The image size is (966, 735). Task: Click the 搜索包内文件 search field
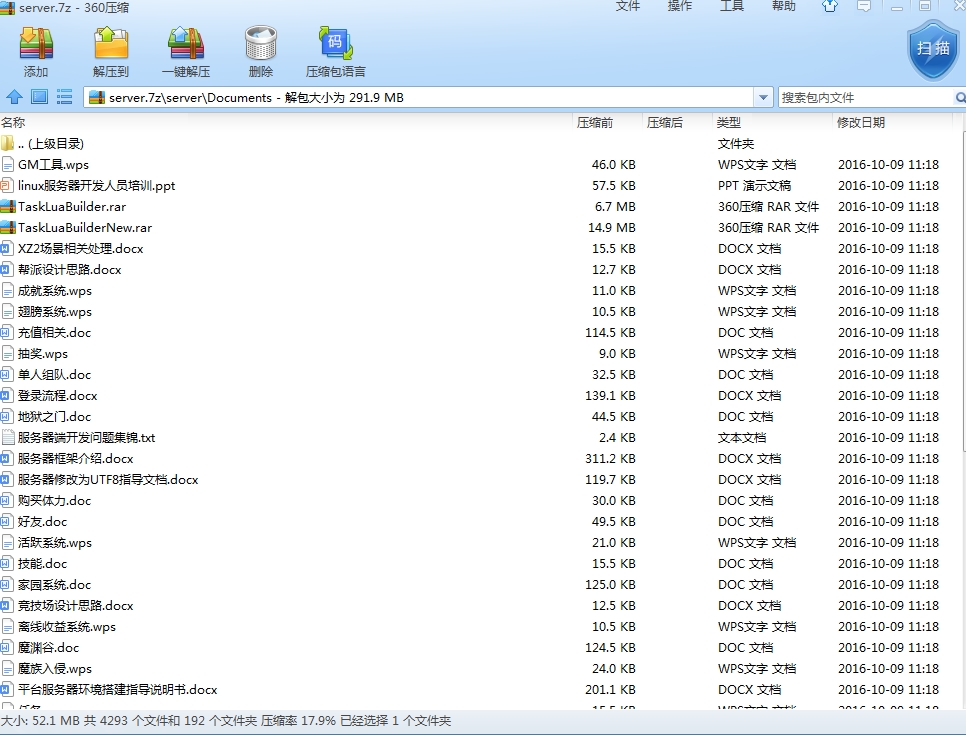click(x=865, y=97)
